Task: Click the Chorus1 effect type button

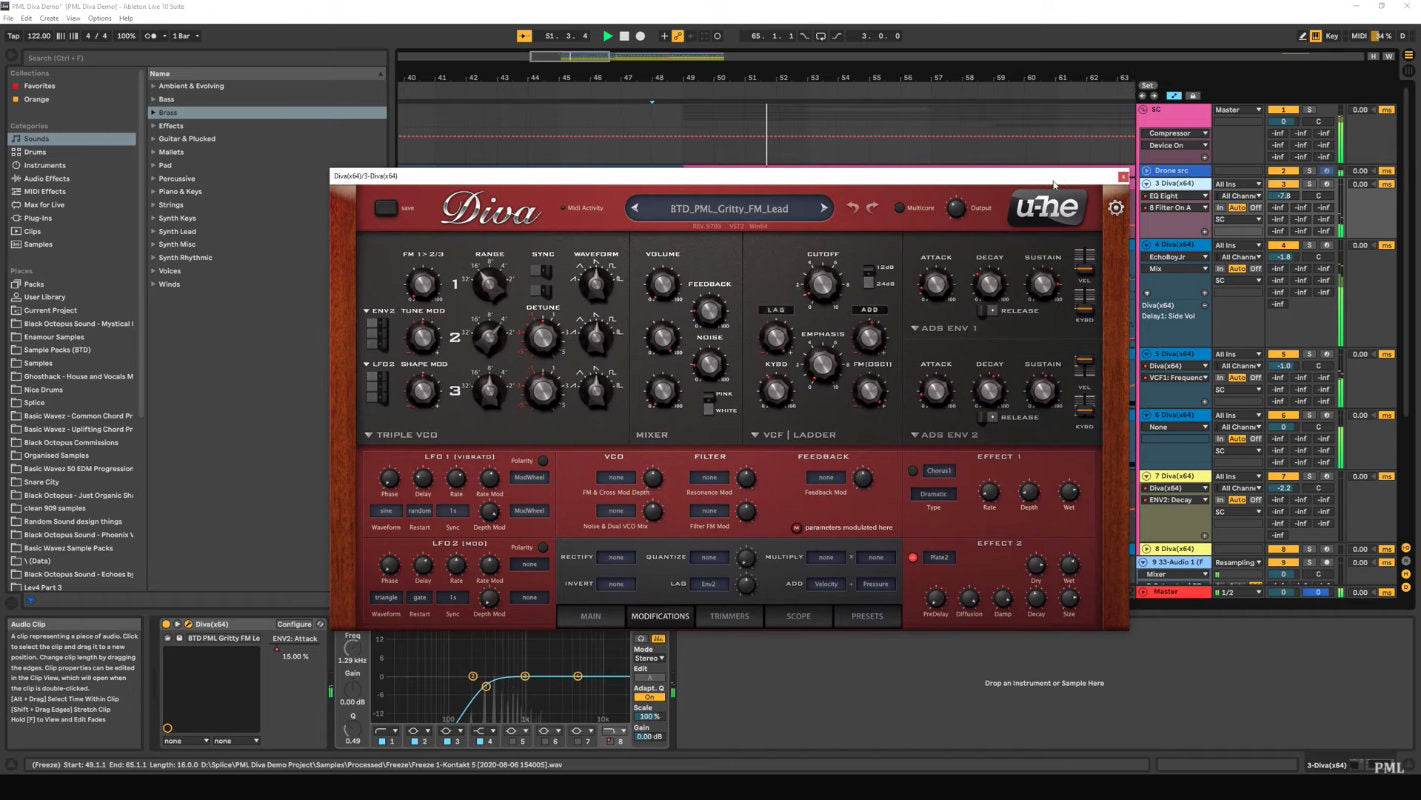Action: pos(939,471)
